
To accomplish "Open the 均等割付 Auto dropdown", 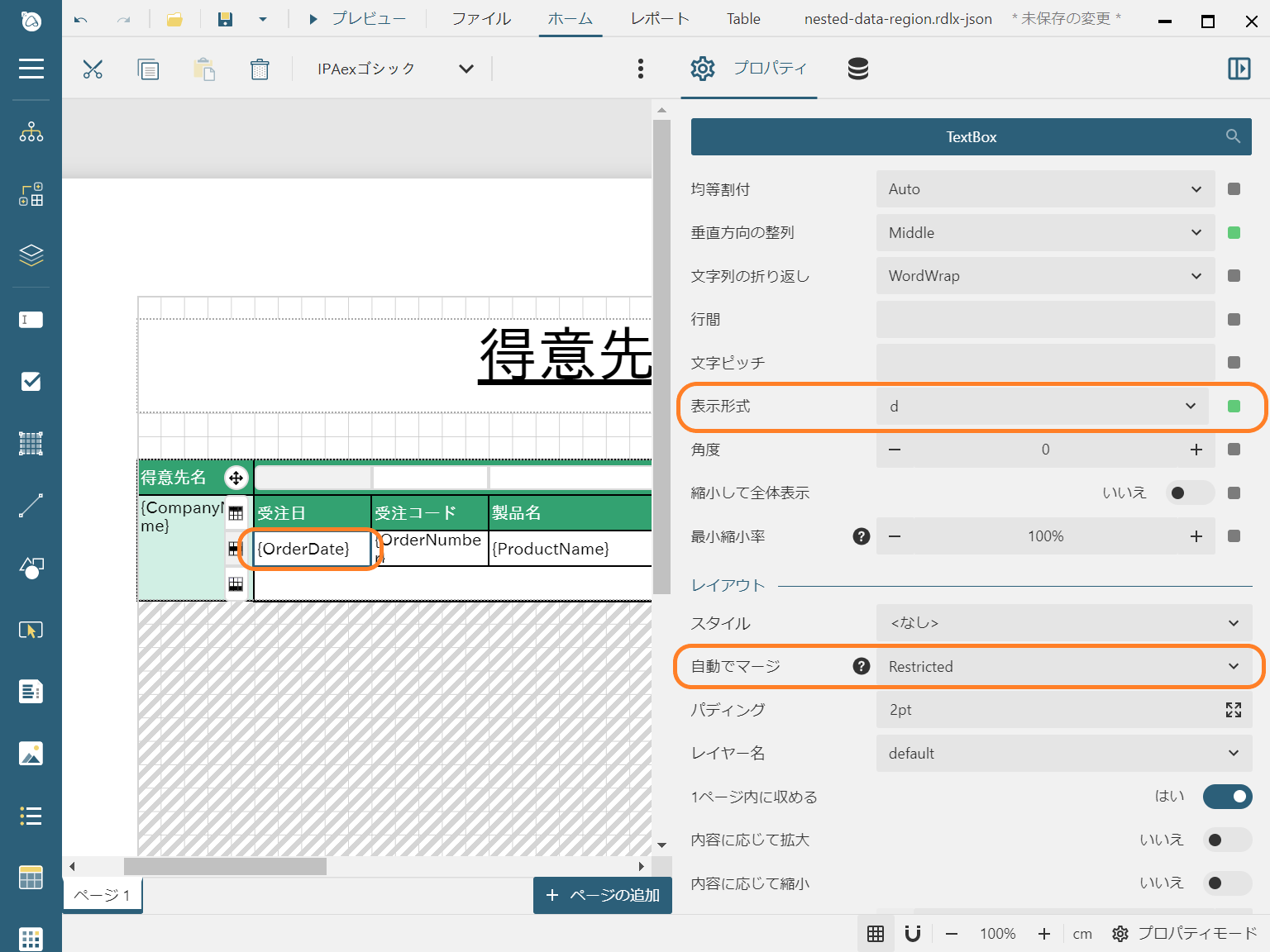I will pyautogui.click(x=1045, y=189).
